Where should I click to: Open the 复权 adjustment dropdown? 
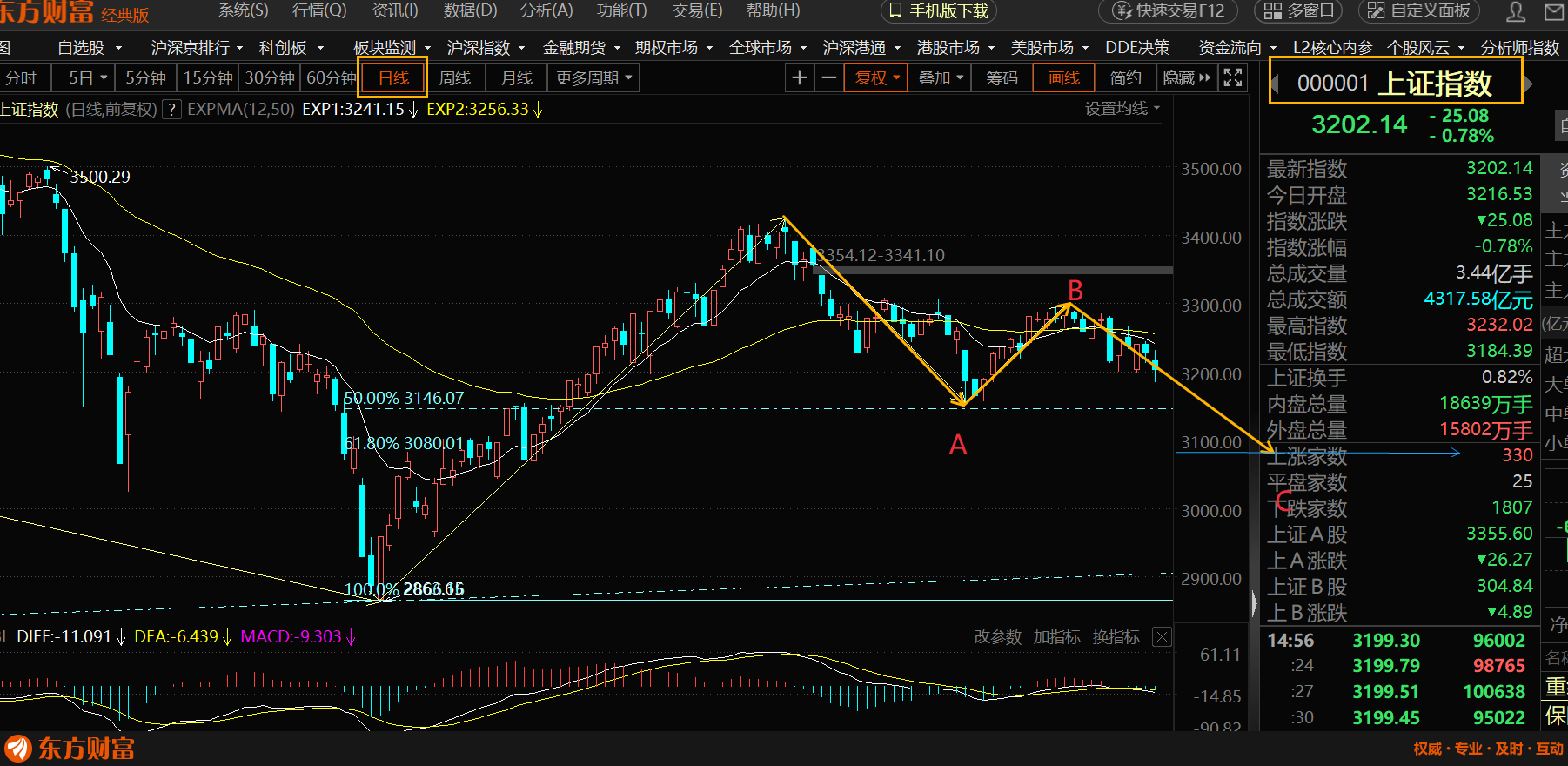[876, 78]
